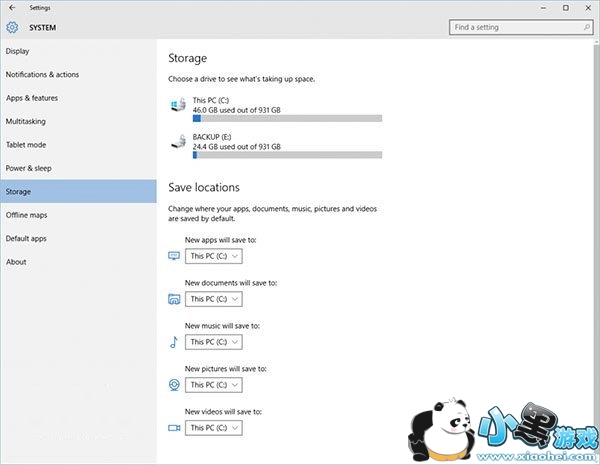Close the Settings window
This screenshot has width=600, height=465.
(588, 8)
